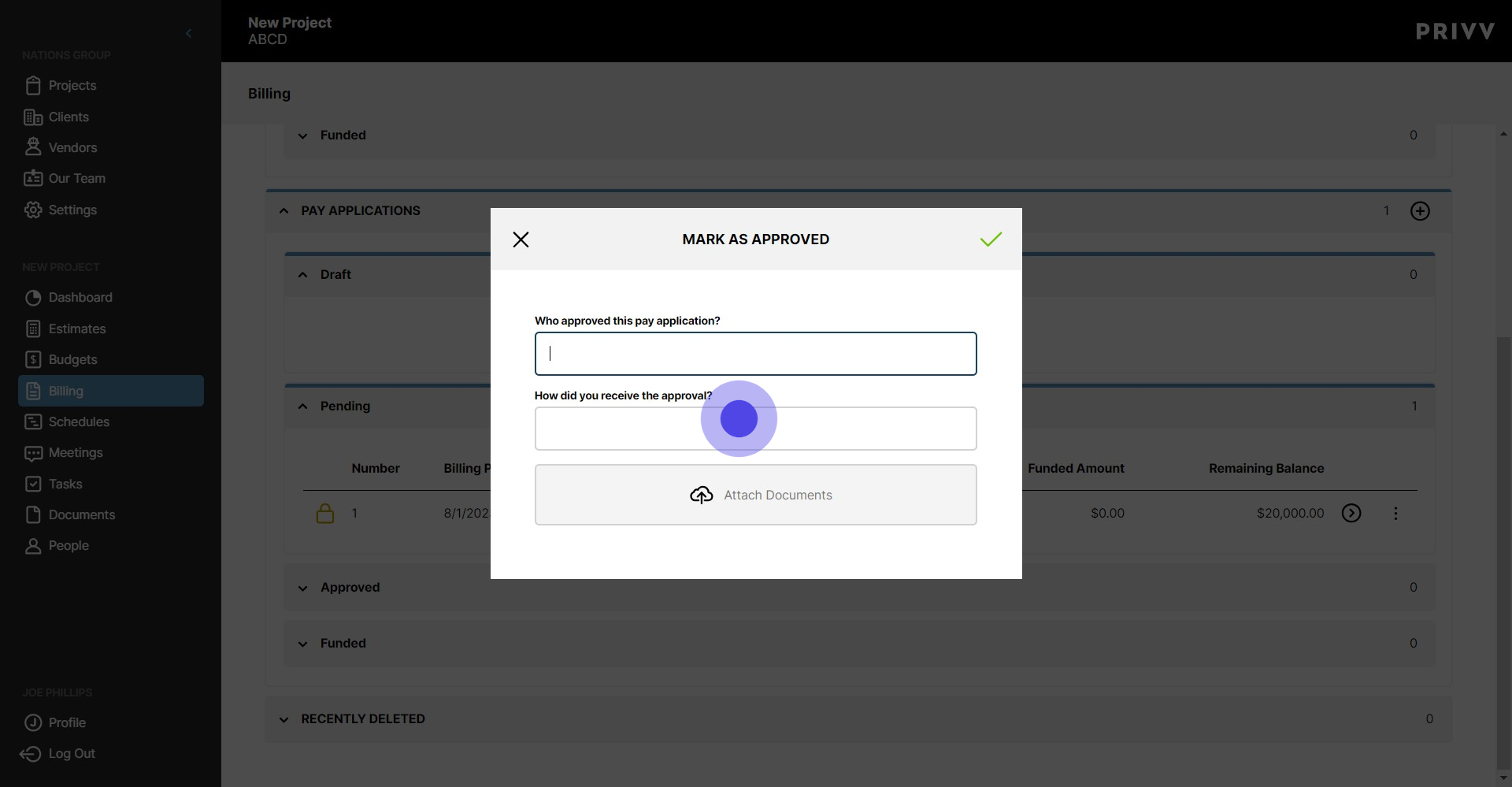
Task: Click the Profile avatar icon
Action: 33,722
